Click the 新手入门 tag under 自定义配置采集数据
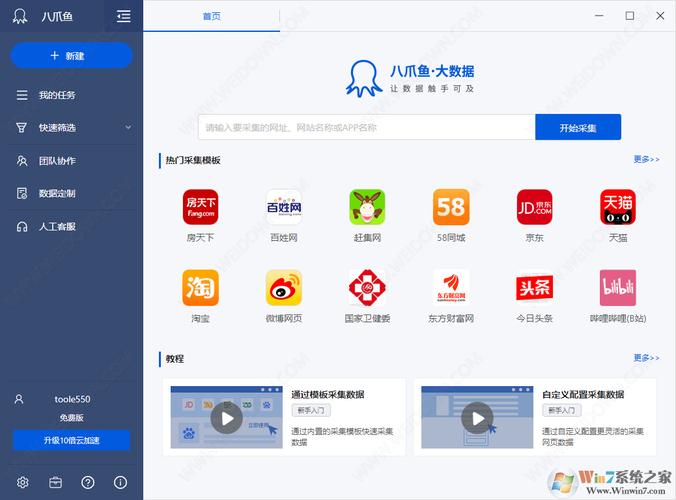 click(561, 410)
